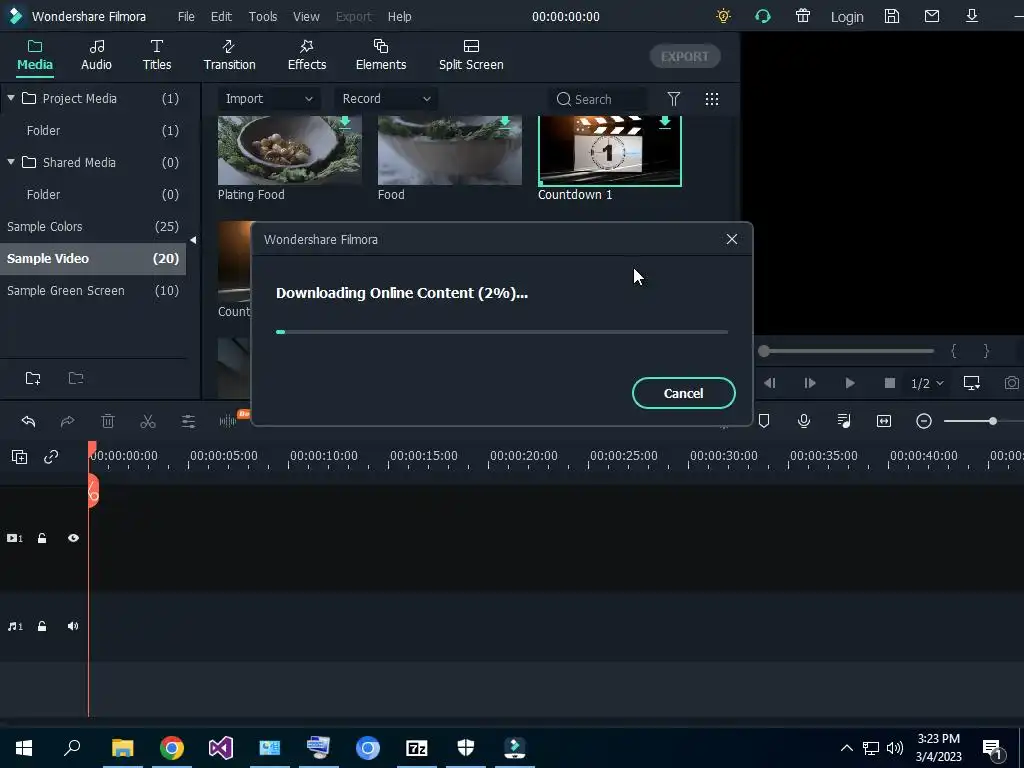
Task: Select Sample Colors category
Action: (93, 227)
